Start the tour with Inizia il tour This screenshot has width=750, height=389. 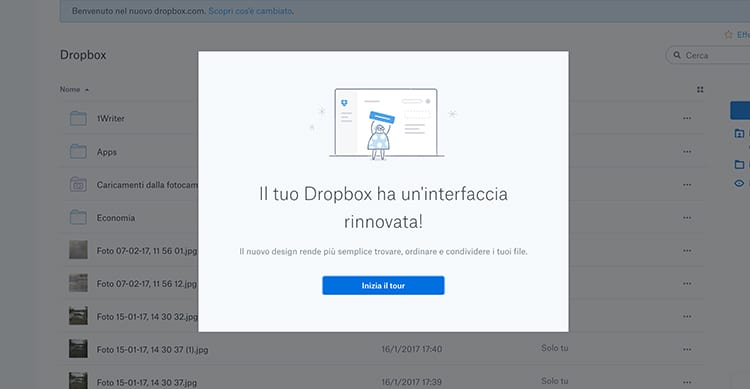tap(383, 285)
